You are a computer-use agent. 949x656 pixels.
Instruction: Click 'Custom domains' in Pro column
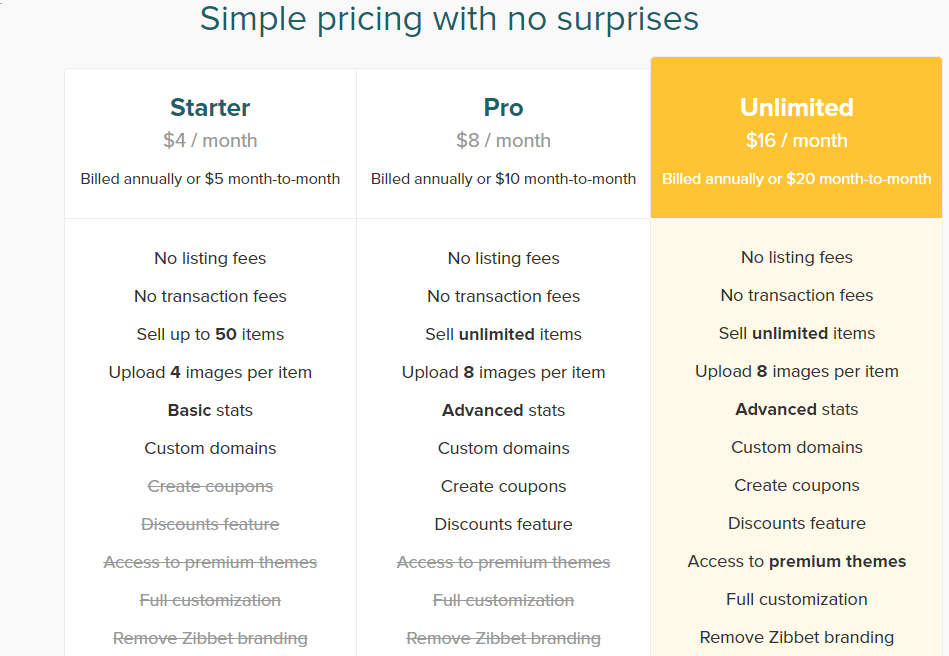coord(504,448)
